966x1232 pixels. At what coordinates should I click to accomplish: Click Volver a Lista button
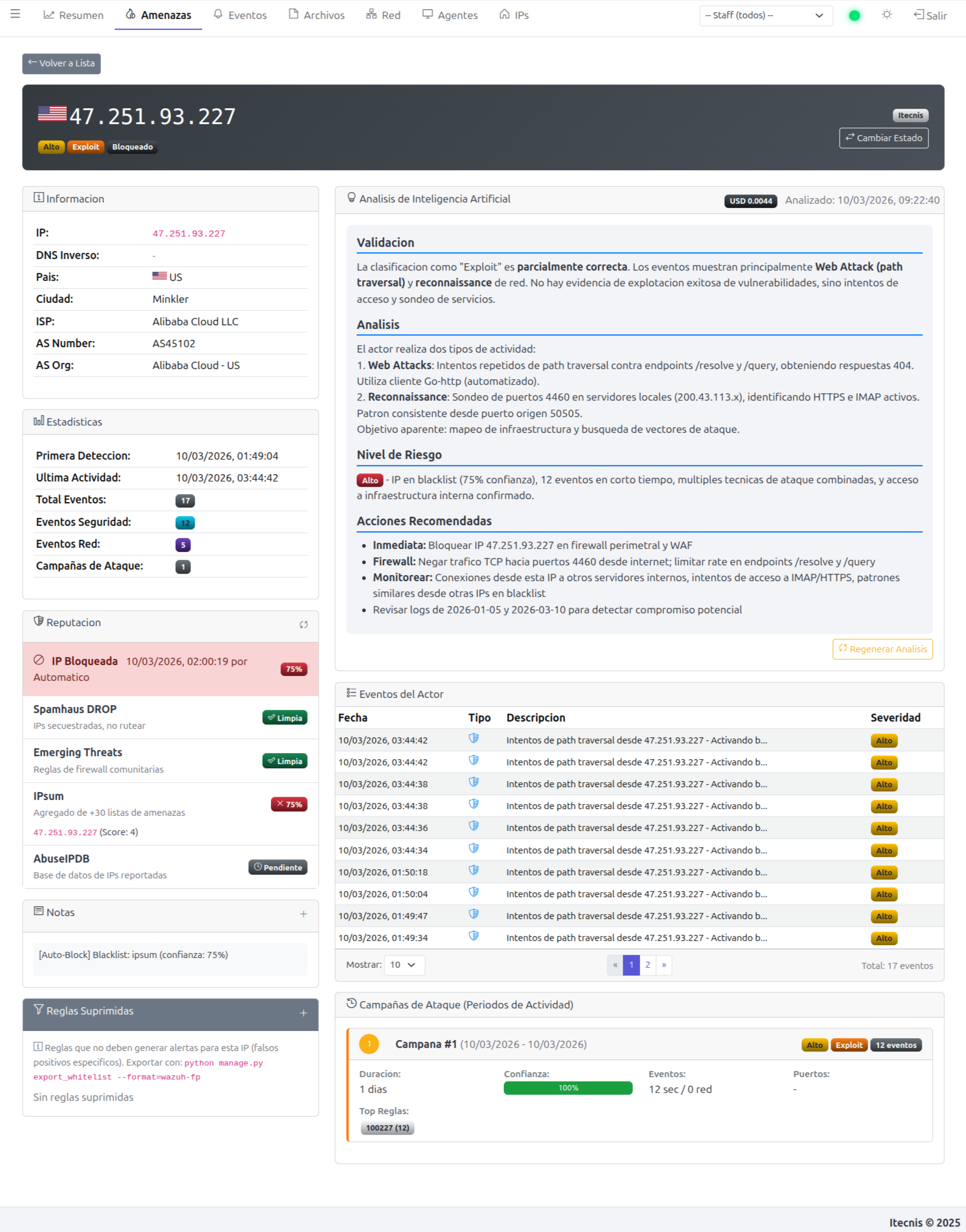[61, 63]
